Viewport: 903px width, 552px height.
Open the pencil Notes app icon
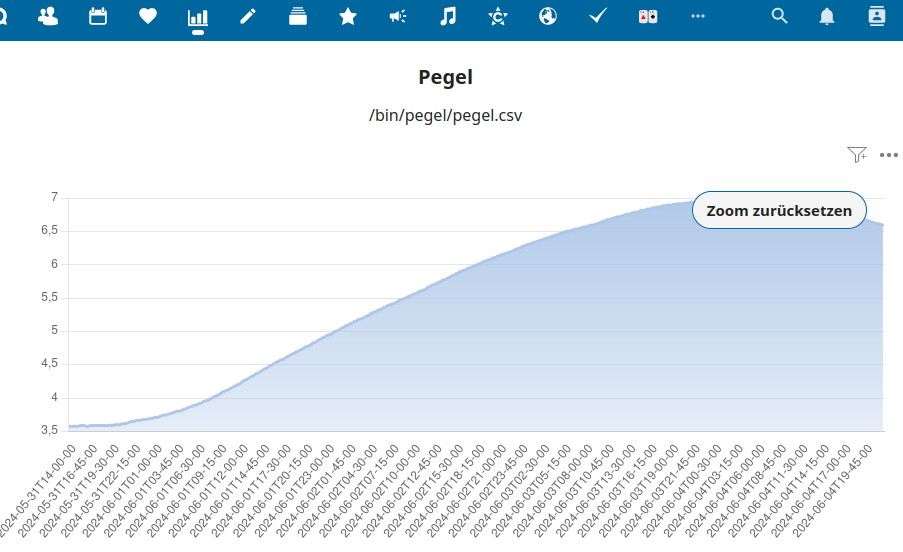tap(248, 16)
